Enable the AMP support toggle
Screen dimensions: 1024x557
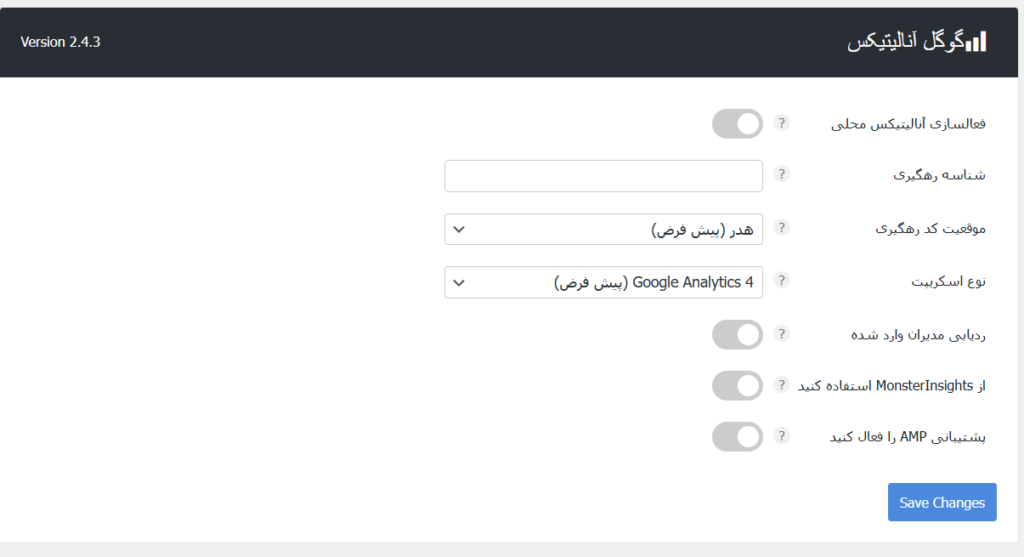[x=737, y=437]
